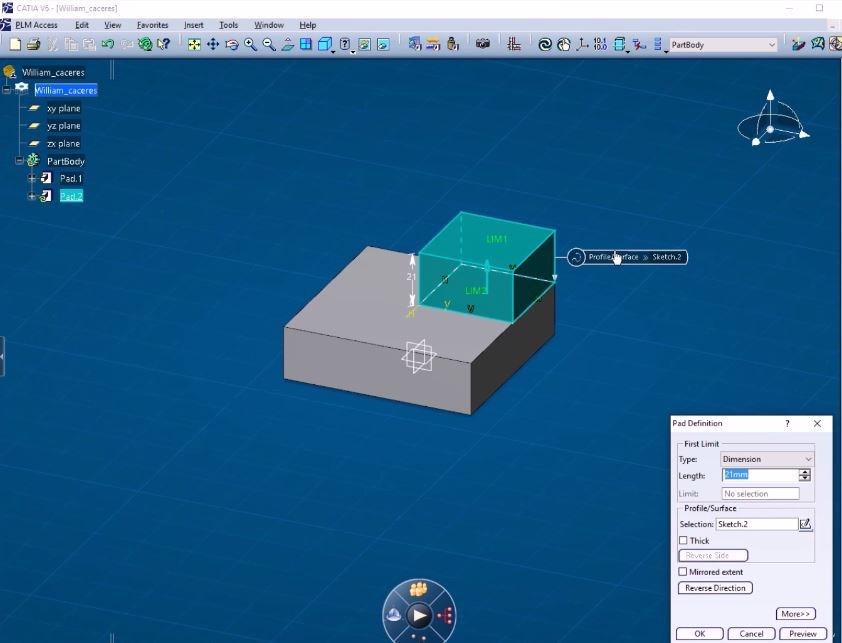This screenshot has height=643, width=842.
Task: Check the Mirrored extent option
Action: point(684,571)
